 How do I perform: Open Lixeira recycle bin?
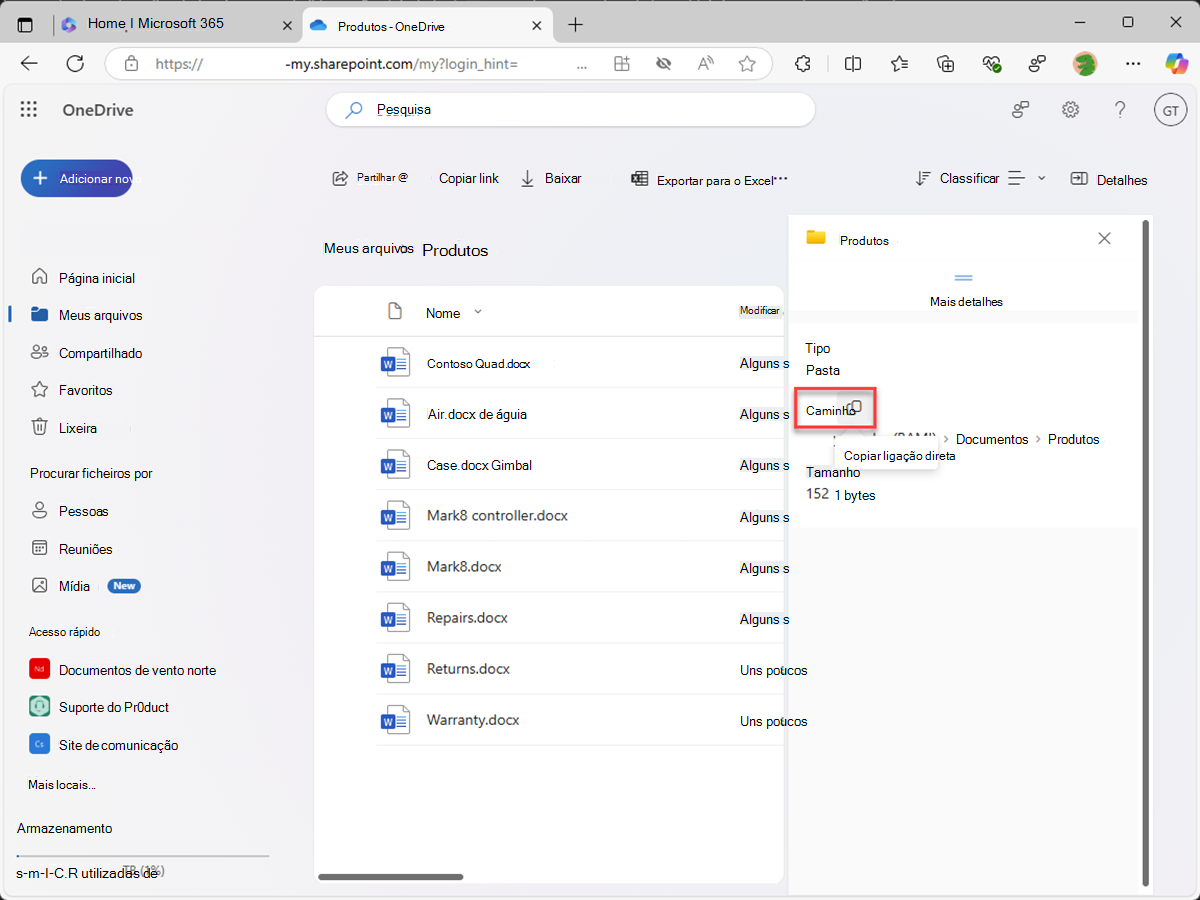(65, 428)
